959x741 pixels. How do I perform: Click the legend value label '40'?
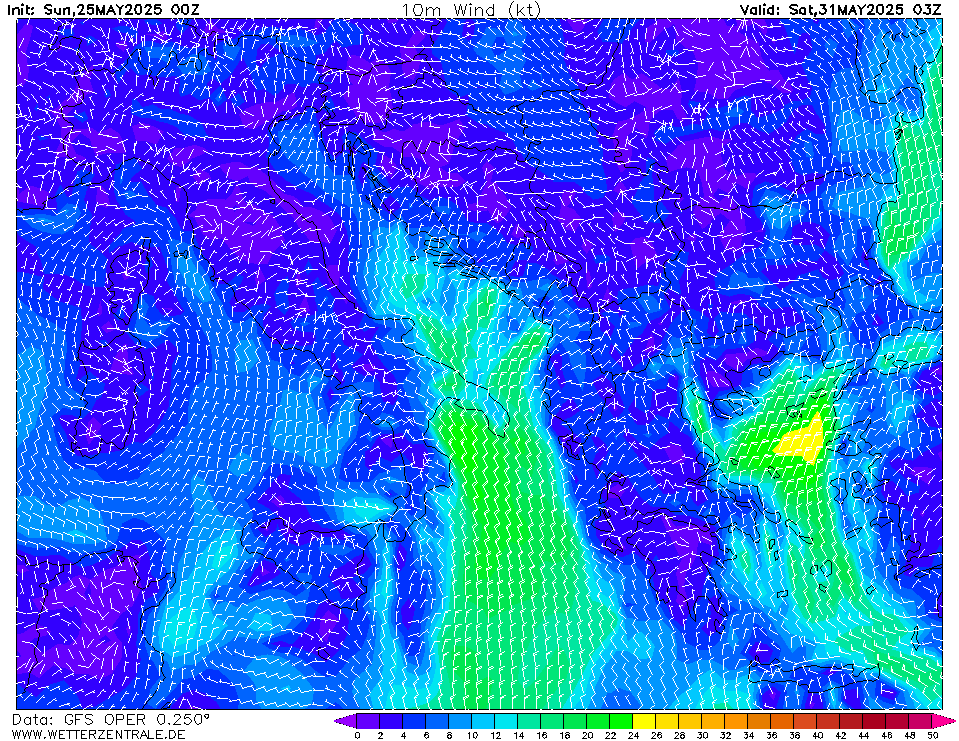pos(818,735)
